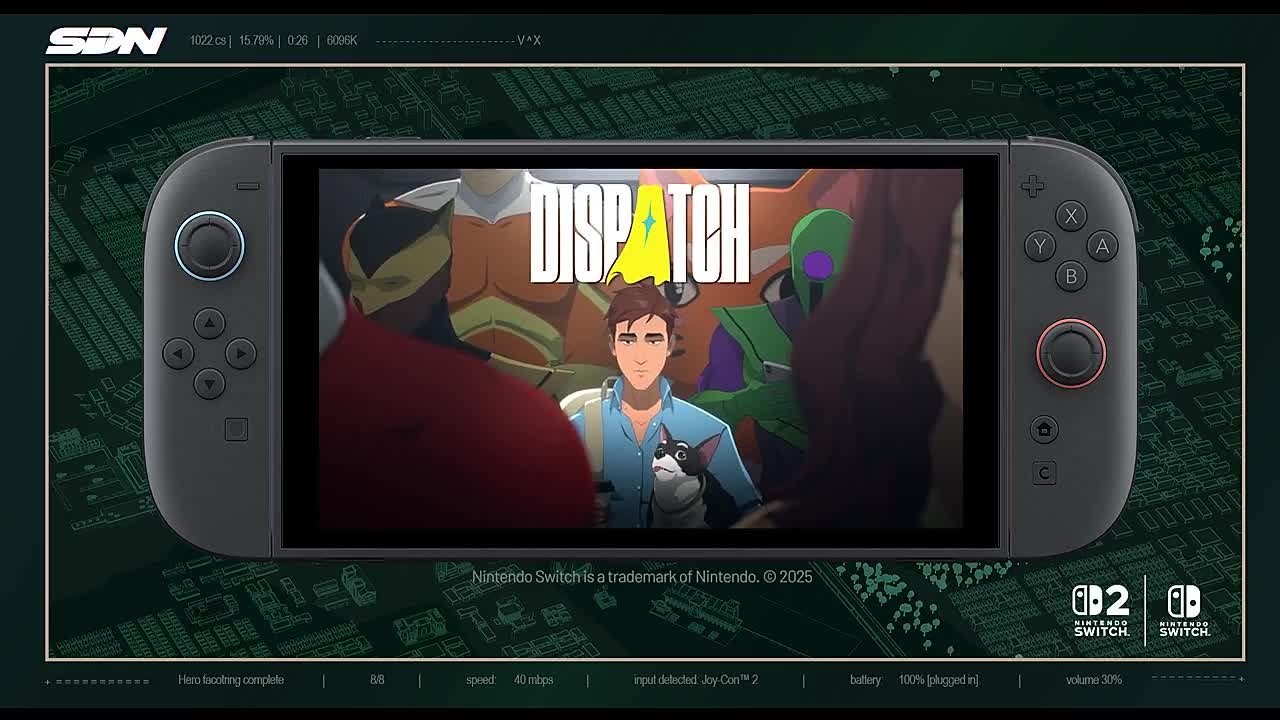The image size is (1280, 720).
Task: Click the Nintendo Switch 2 logo
Action: point(1101,611)
